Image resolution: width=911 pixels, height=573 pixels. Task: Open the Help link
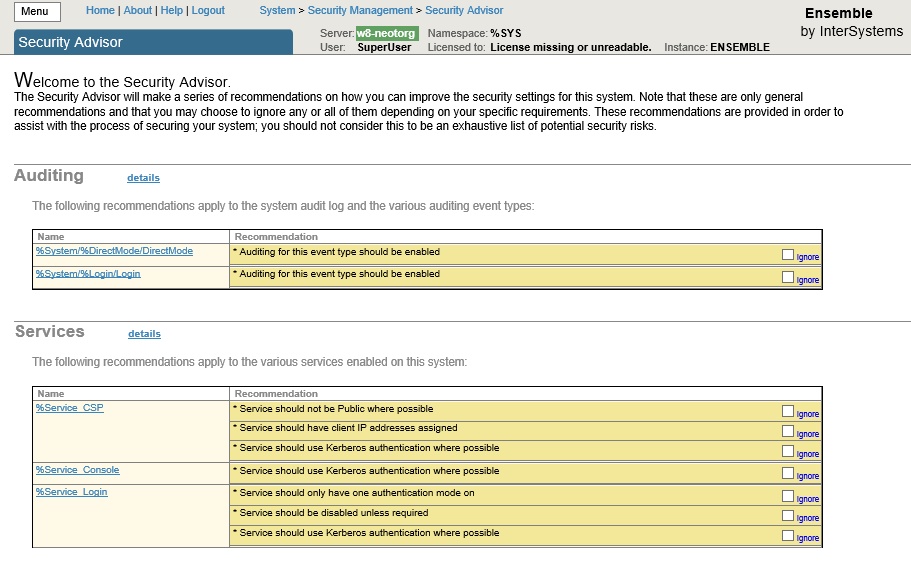[171, 10]
